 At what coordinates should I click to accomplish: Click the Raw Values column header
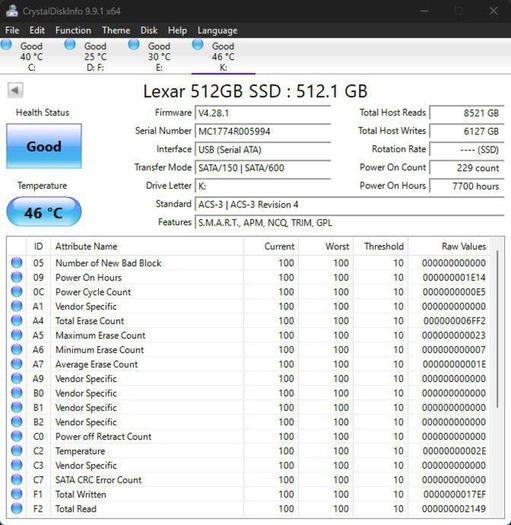coord(449,246)
